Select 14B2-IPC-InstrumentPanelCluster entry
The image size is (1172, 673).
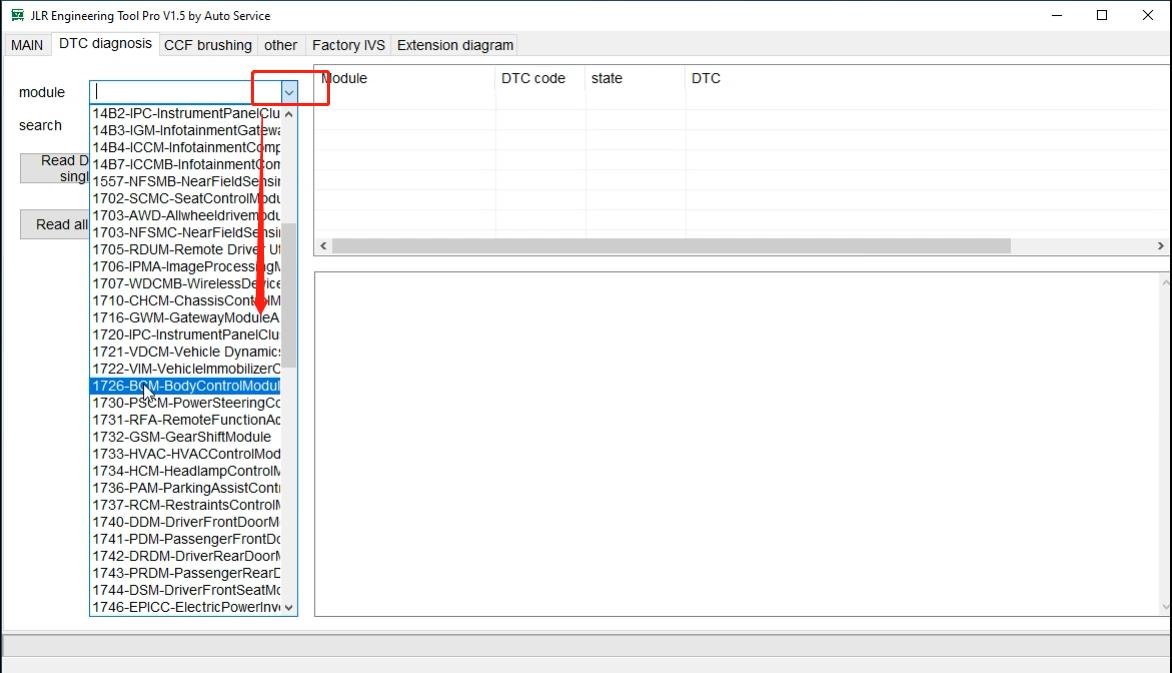click(x=185, y=114)
